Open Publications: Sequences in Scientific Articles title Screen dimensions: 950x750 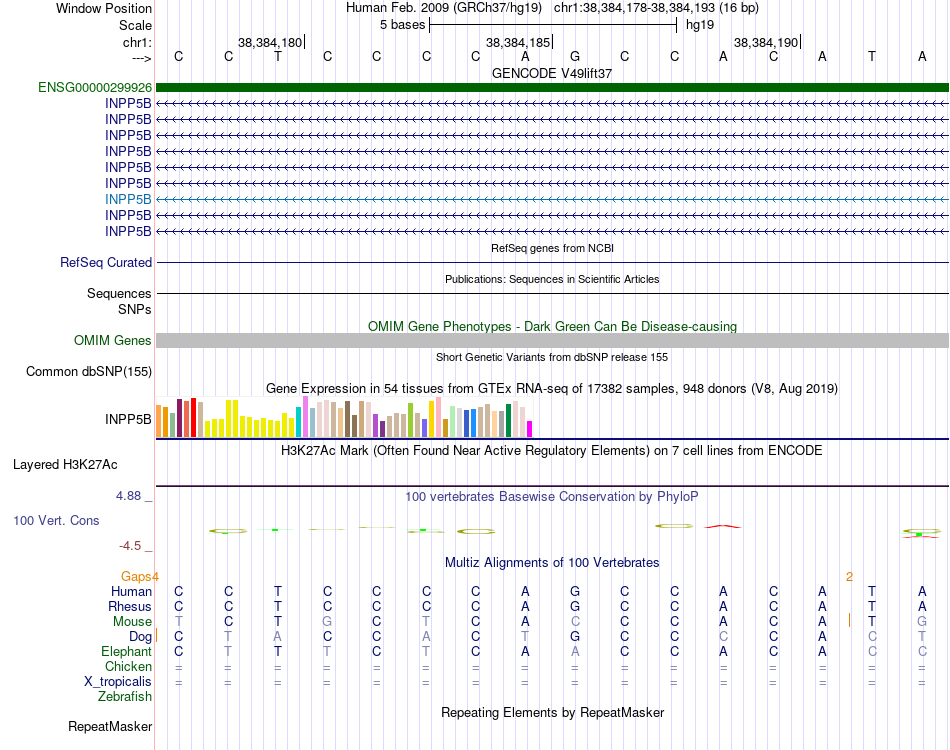[x=552, y=279]
